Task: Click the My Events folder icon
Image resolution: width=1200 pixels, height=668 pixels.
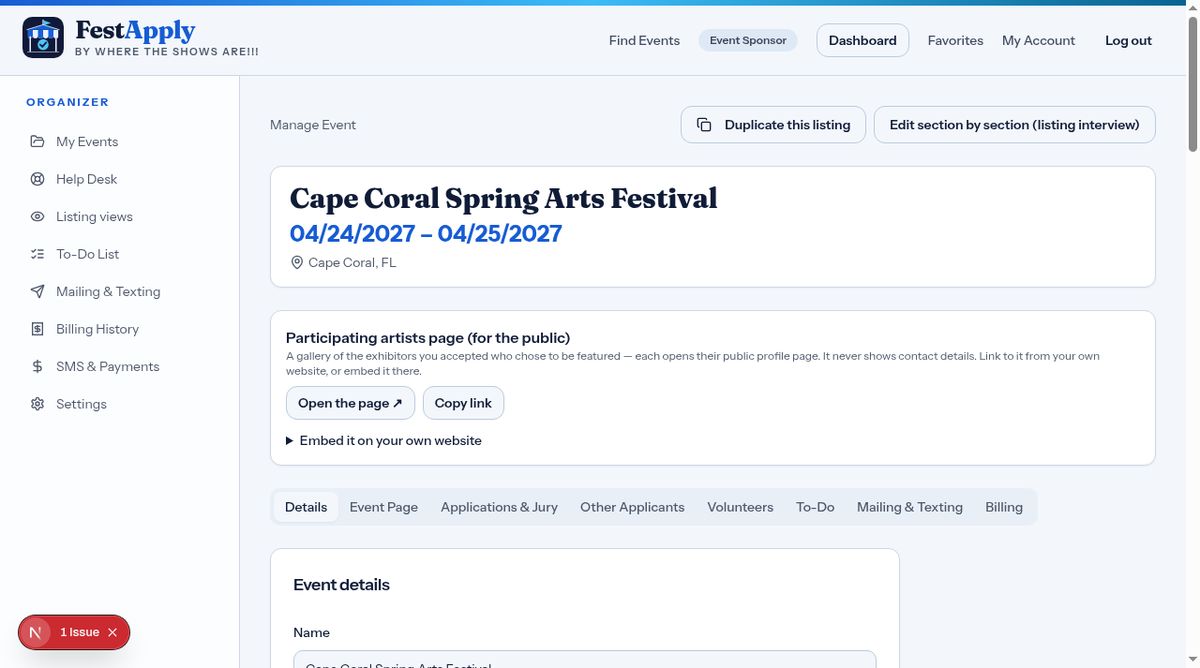Action: (37, 141)
